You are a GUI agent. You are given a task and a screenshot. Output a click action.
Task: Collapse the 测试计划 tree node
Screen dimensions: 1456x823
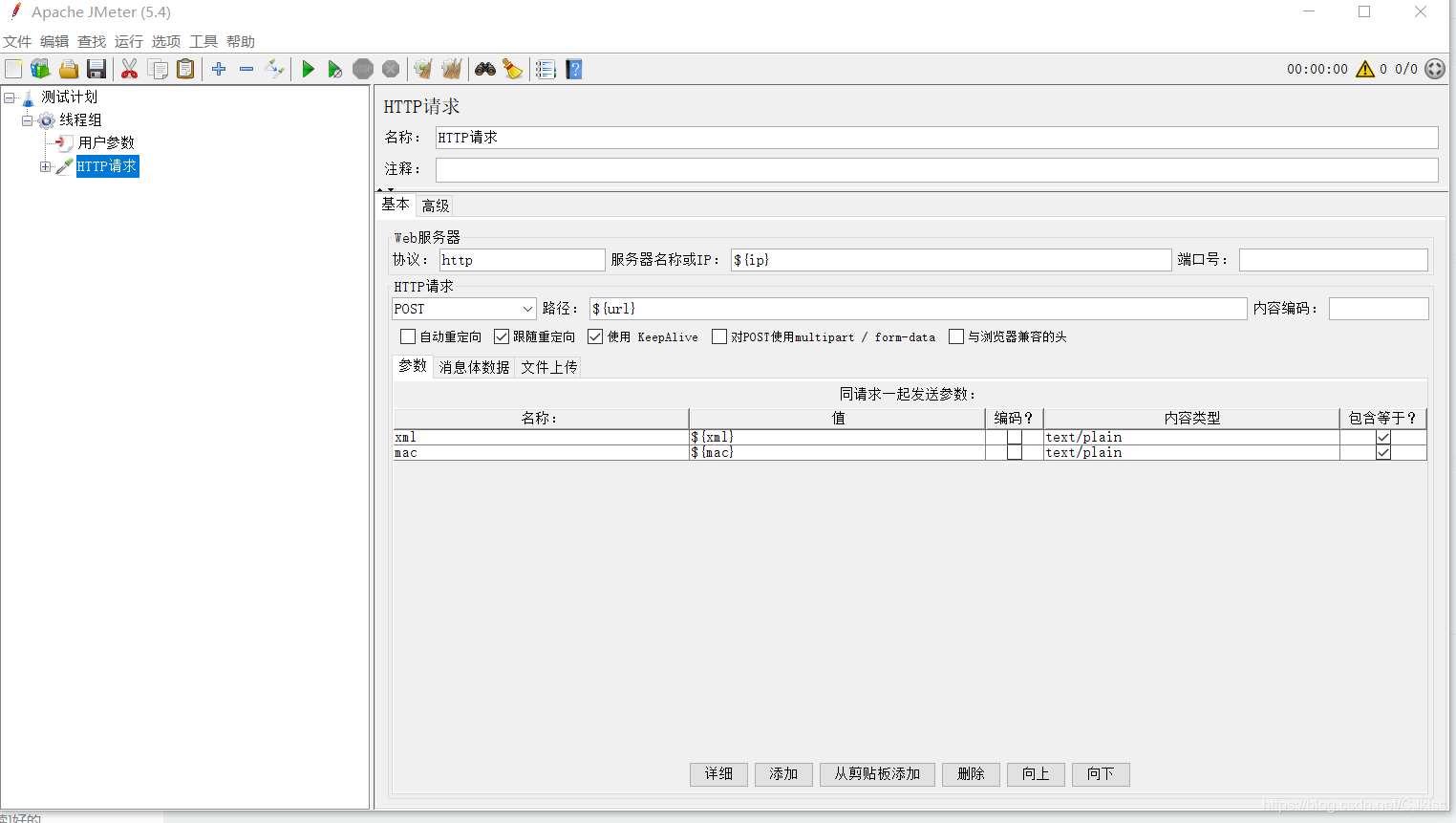[10, 97]
